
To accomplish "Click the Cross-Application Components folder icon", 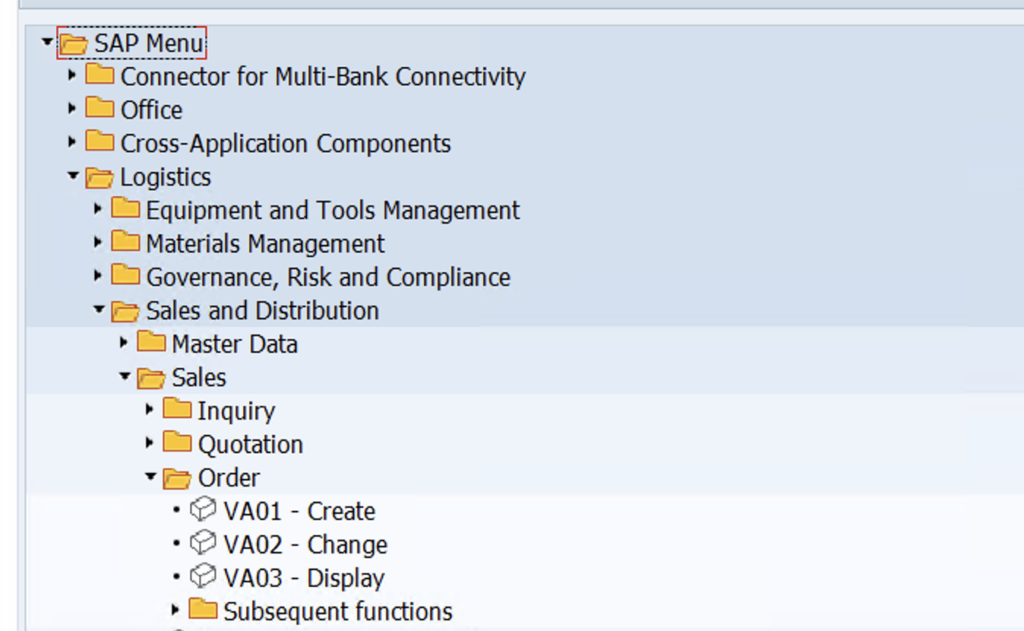I will 99,140.
